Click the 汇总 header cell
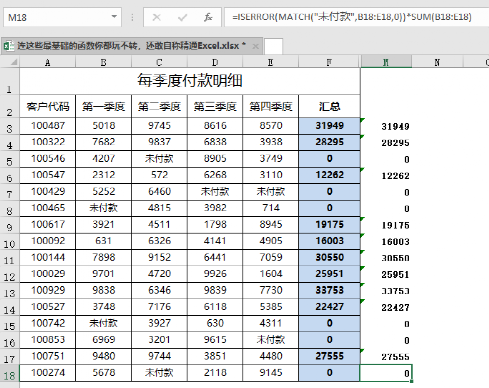Screen dimensions: 489x388 click(329, 106)
